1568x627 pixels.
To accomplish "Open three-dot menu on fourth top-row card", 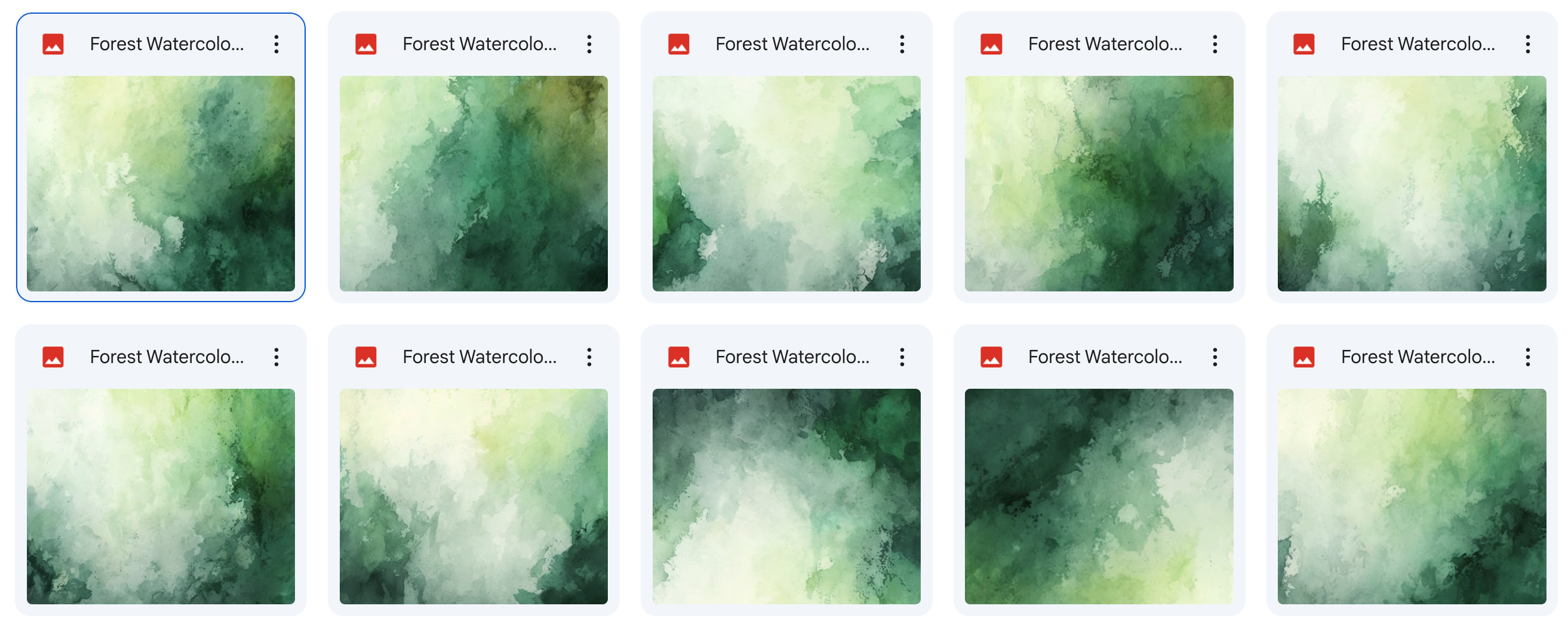I will pos(1215,44).
